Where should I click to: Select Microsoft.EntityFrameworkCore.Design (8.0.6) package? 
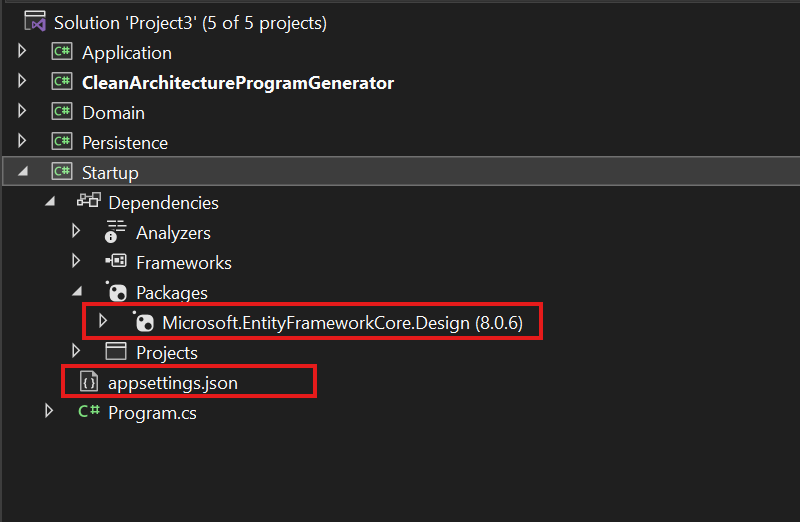pos(342,322)
